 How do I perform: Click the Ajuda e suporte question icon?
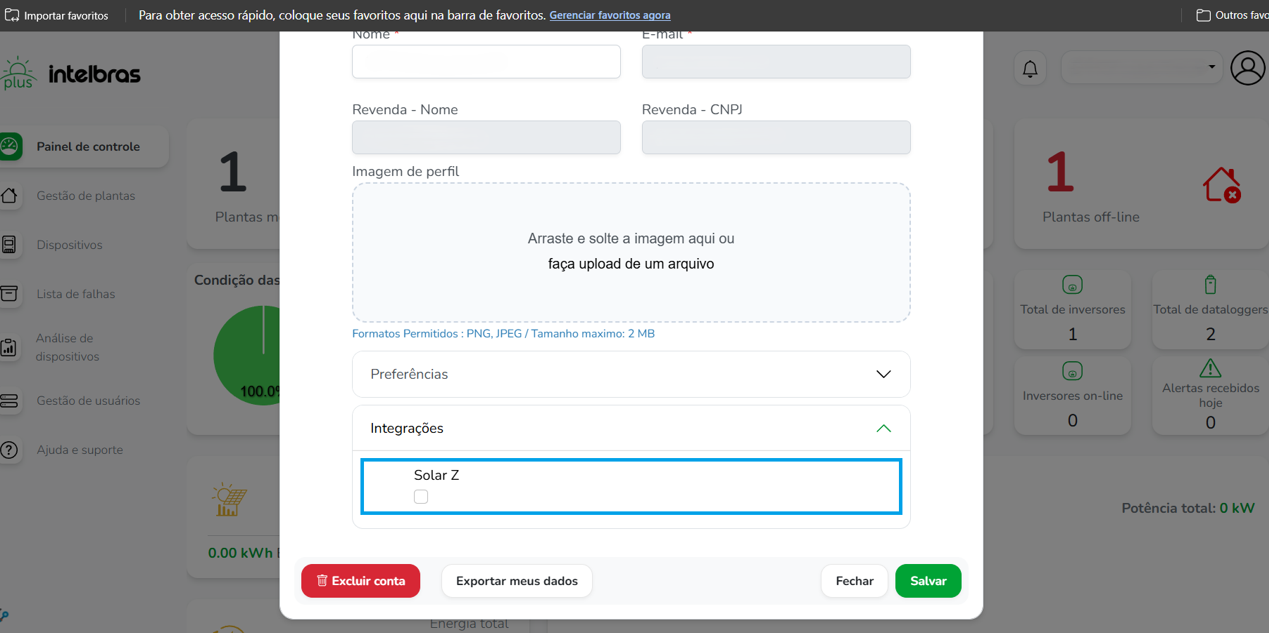pos(9,450)
